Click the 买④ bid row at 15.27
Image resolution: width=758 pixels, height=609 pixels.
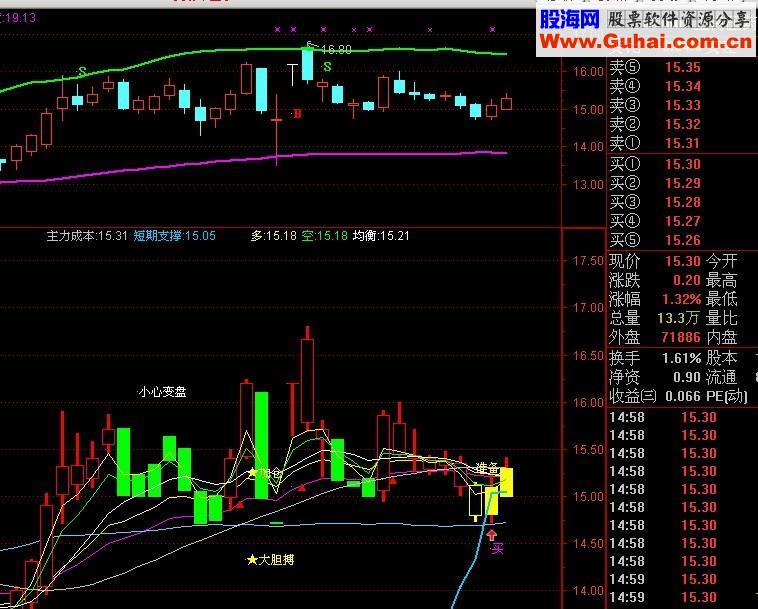click(x=655, y=221)
